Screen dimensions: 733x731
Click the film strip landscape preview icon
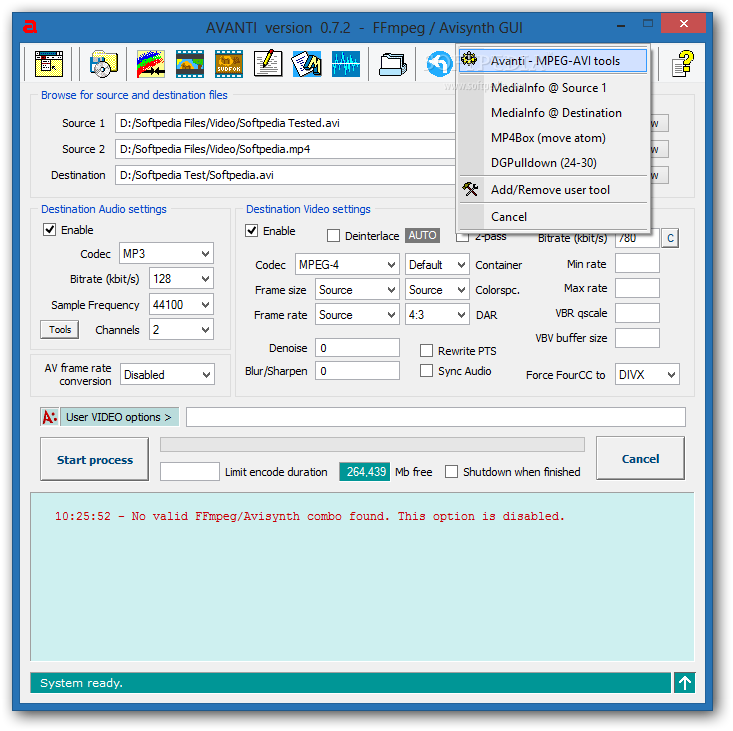(x=190, y=64)
